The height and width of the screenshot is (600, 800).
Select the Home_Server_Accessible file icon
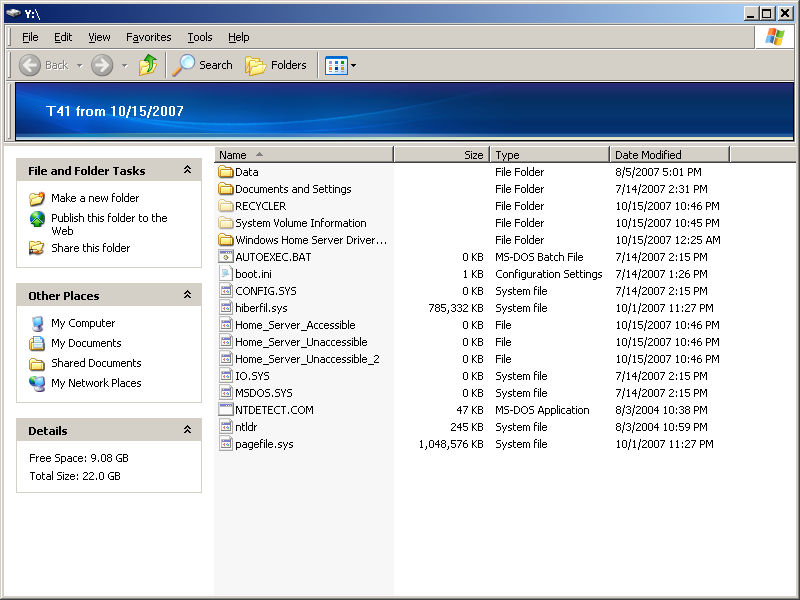tap(226, 325)
